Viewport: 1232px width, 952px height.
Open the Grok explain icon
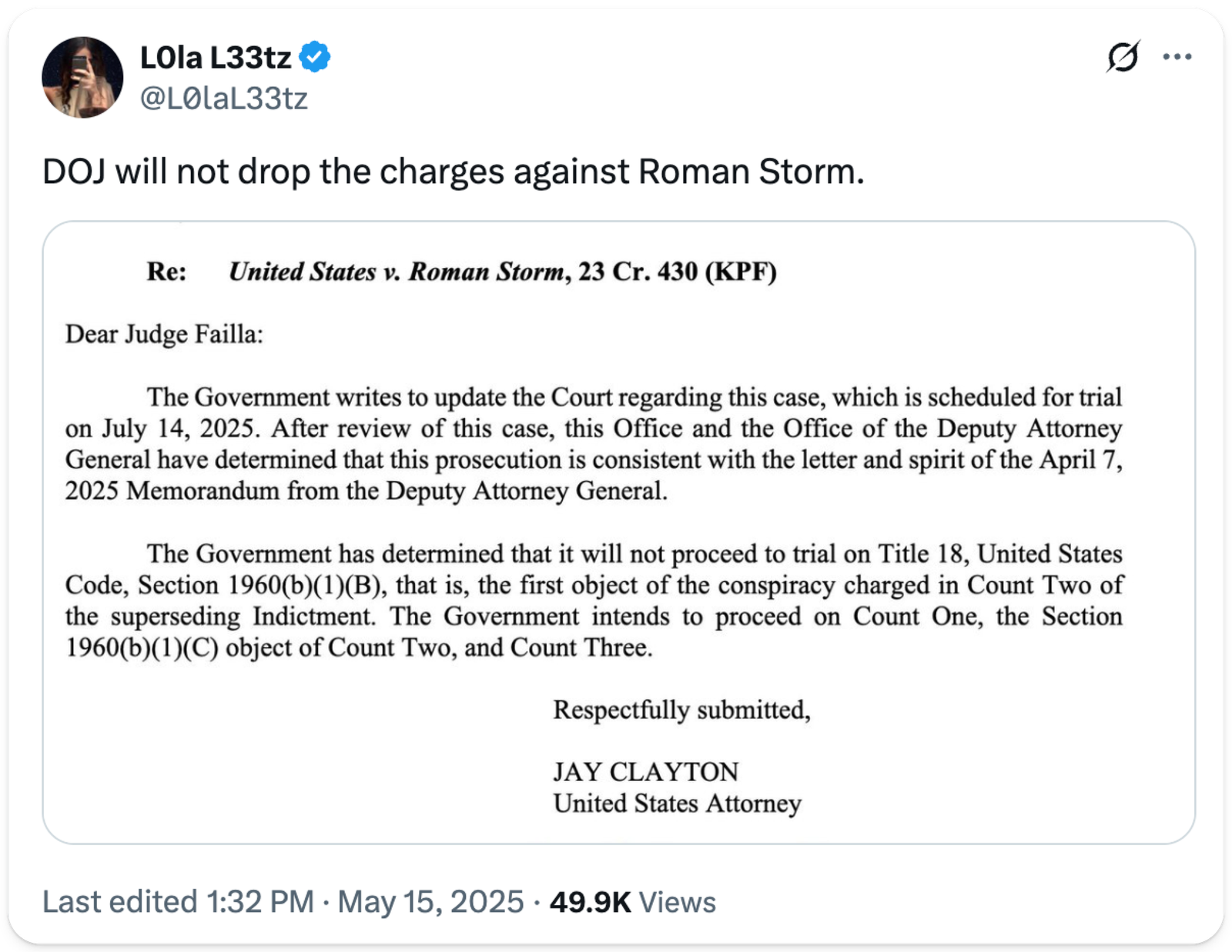[1122, 57]
